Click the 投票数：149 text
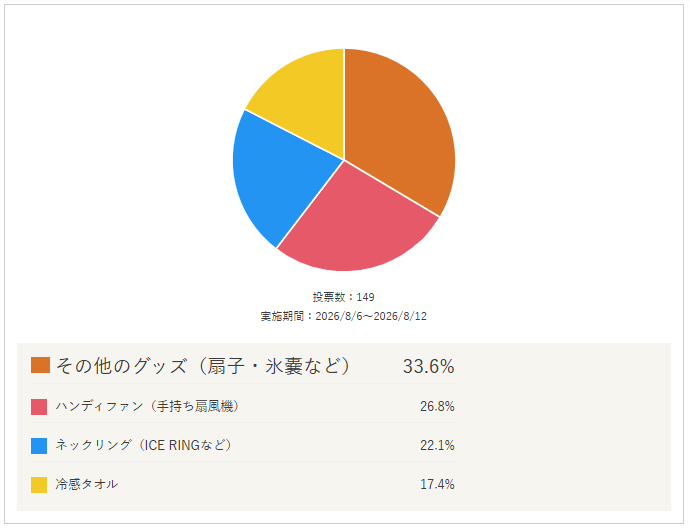The height and width of the screenshot is (531, 690). pos(344,297)
